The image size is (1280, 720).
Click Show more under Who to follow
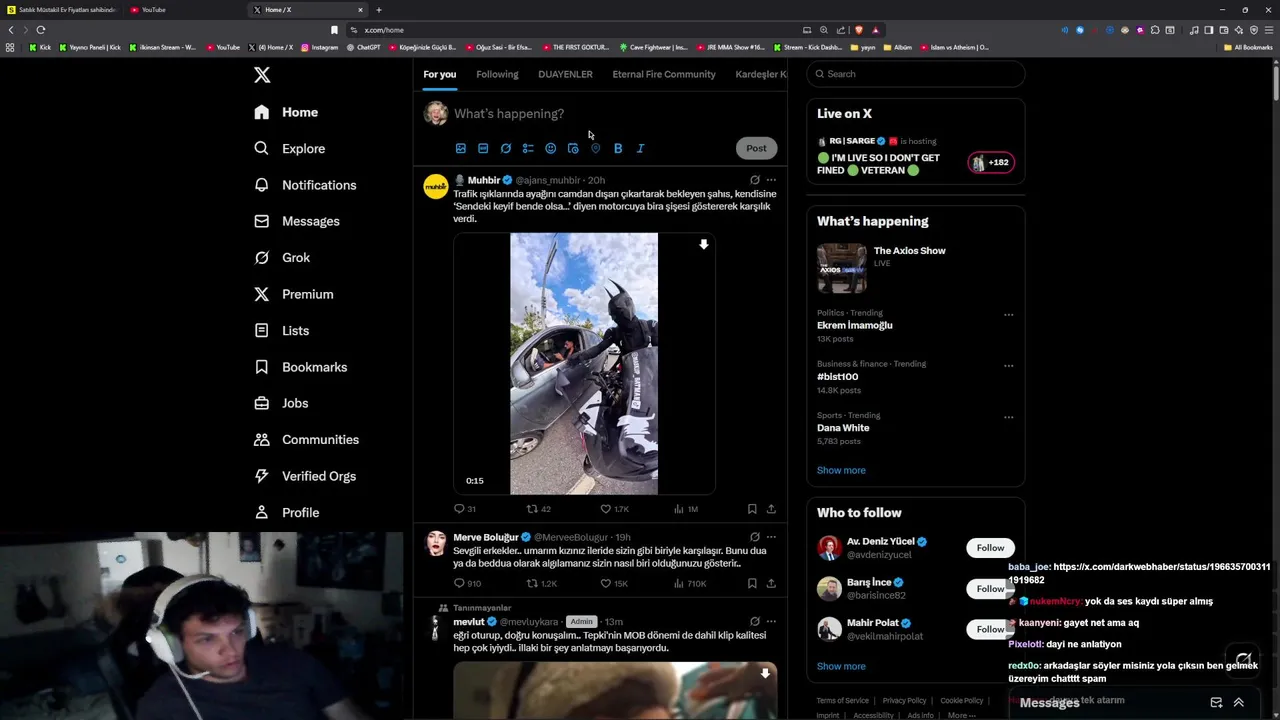[x=841, y=666]
